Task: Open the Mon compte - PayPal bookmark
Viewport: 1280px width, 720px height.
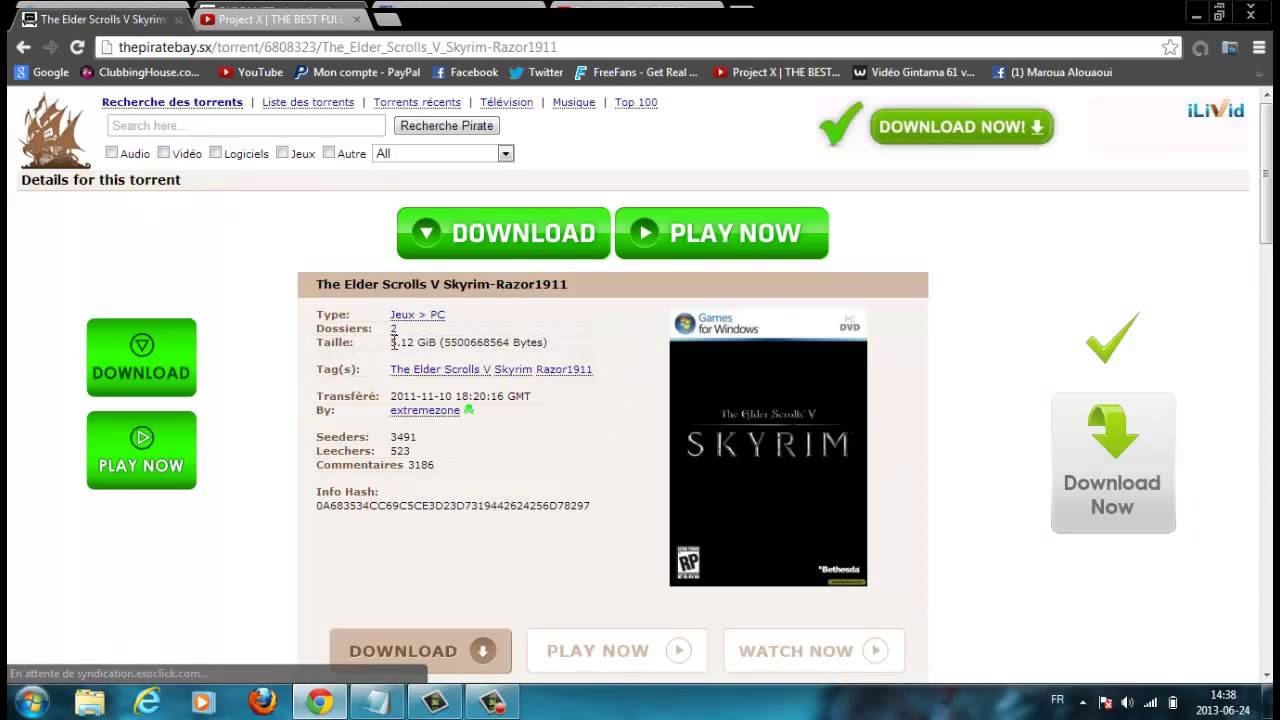Action: pyautogui.click(x=357, y=72)
